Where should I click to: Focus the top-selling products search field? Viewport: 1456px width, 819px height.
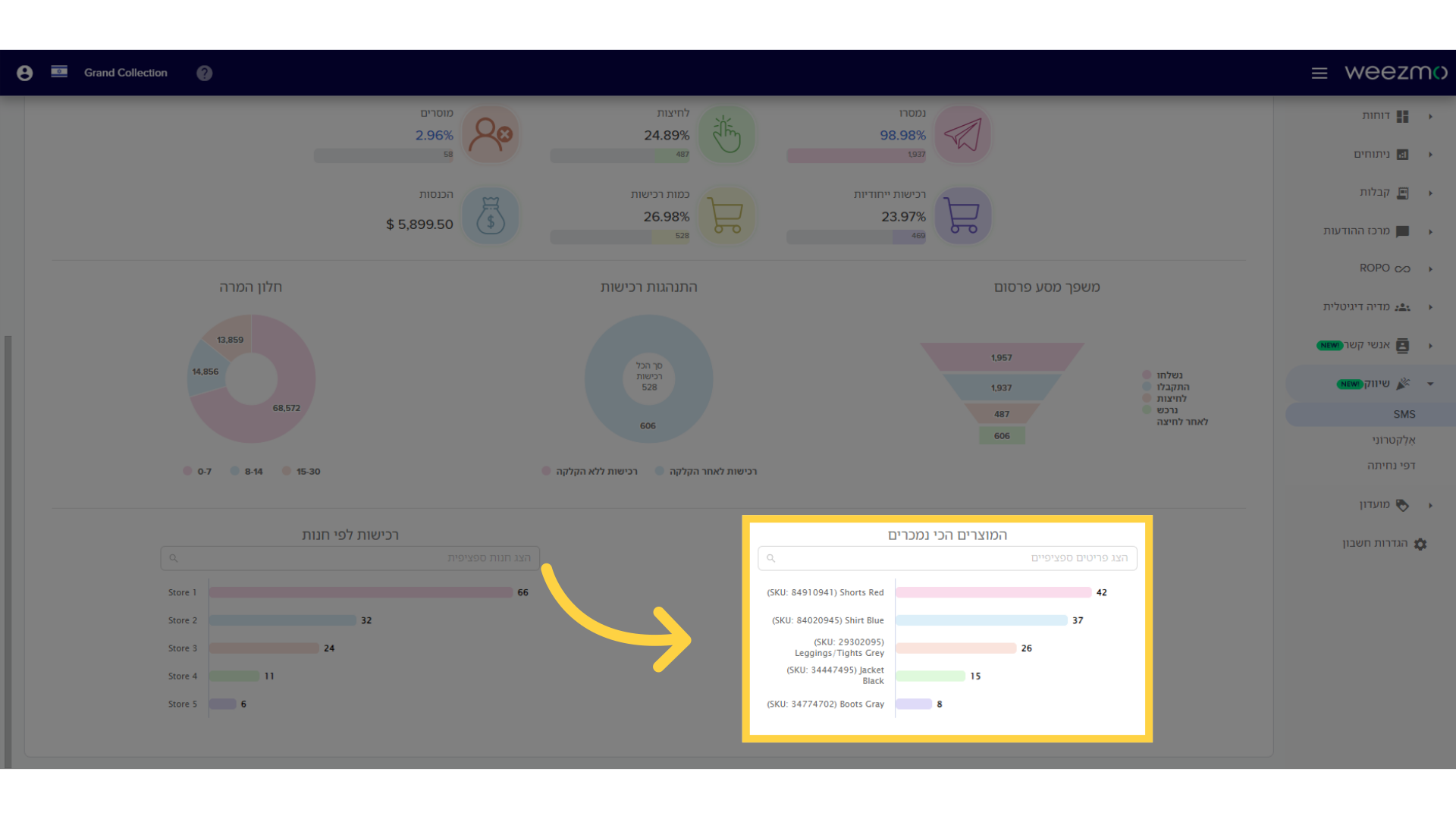pyautogui.click(x=947, y=558)
